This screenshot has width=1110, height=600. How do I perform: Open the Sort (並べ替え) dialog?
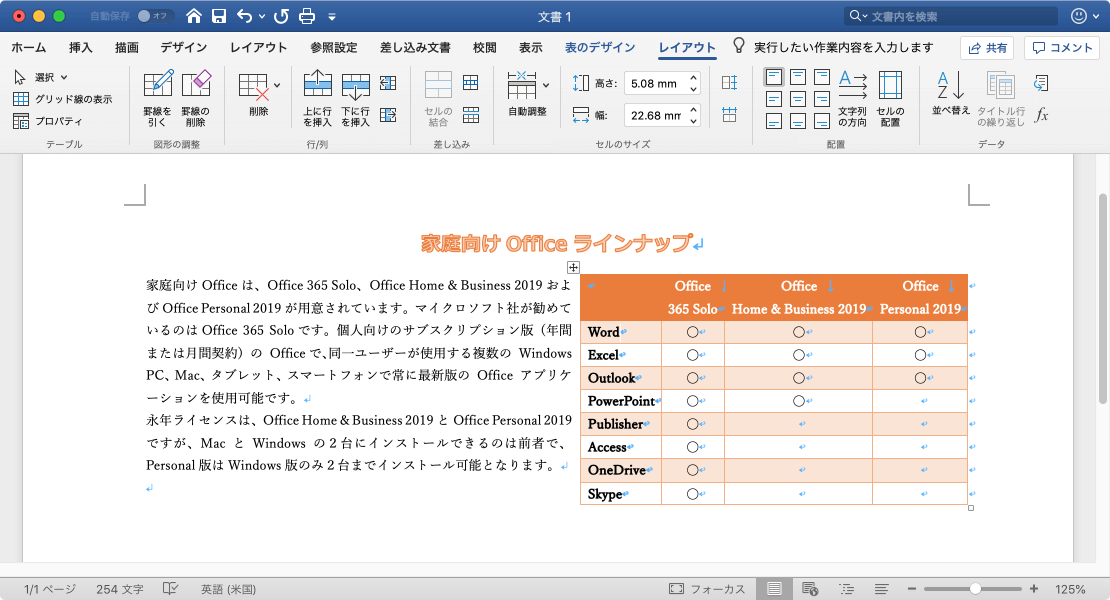pos(950,93)
